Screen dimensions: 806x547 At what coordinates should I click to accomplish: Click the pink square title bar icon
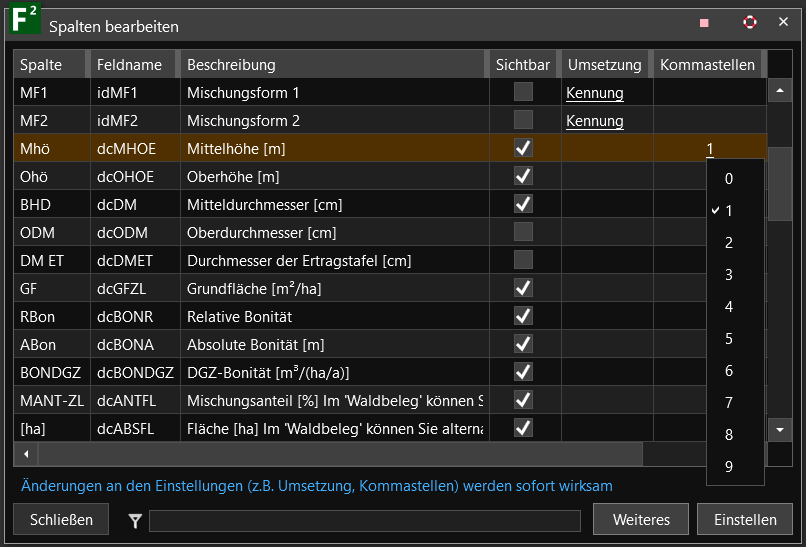(704, 22)
